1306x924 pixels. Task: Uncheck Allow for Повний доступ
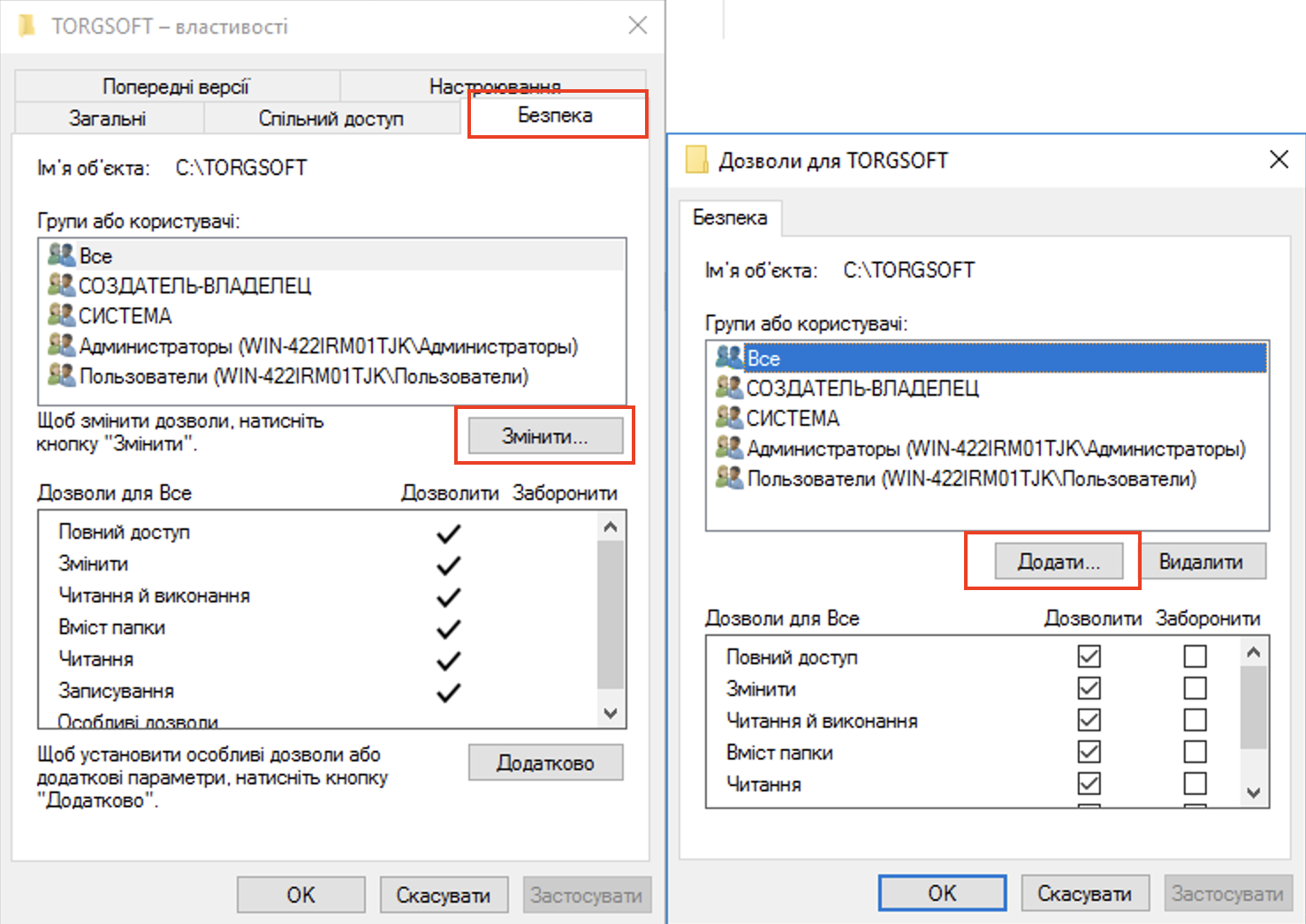1089,656
